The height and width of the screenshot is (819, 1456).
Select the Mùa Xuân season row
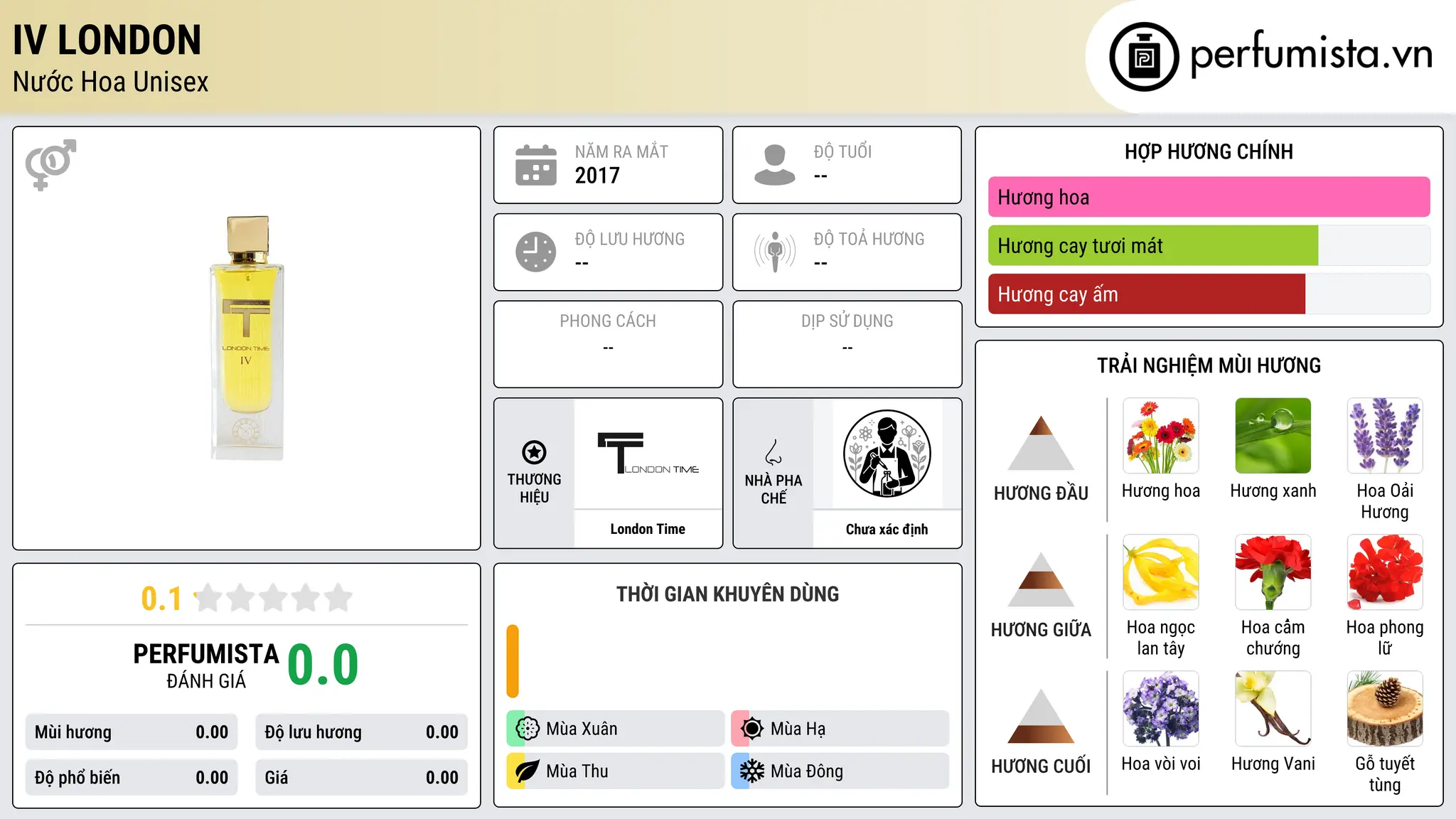click(x=616, y=728)
